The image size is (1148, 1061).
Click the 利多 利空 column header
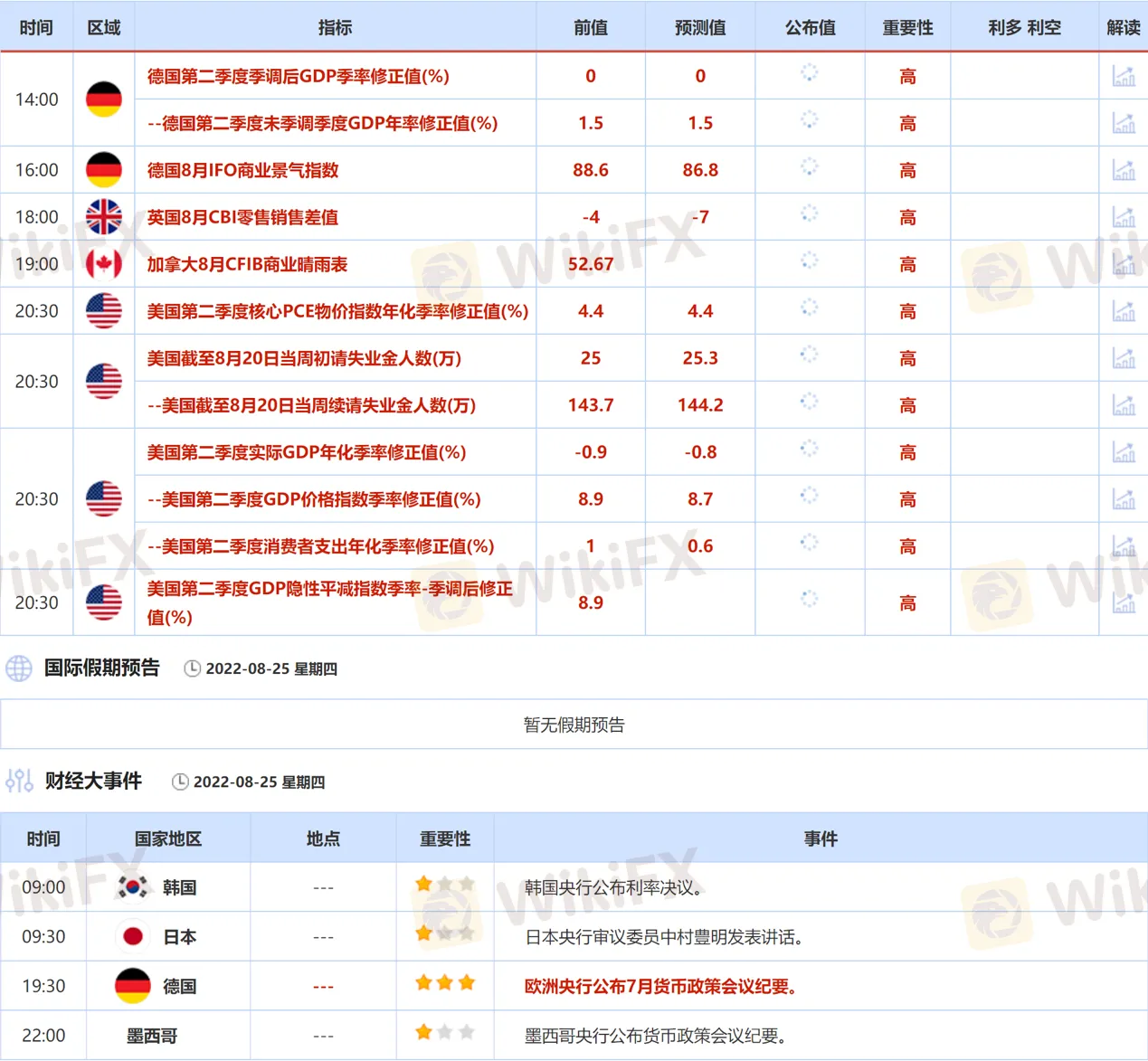point(1025,27)
